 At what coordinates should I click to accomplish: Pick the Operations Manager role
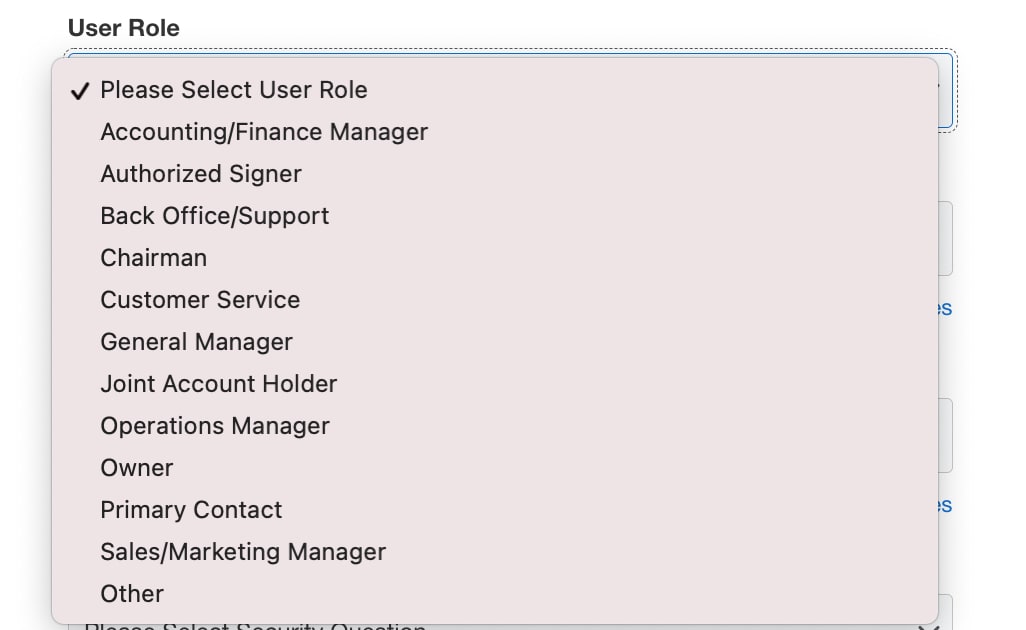coord(215,426)
